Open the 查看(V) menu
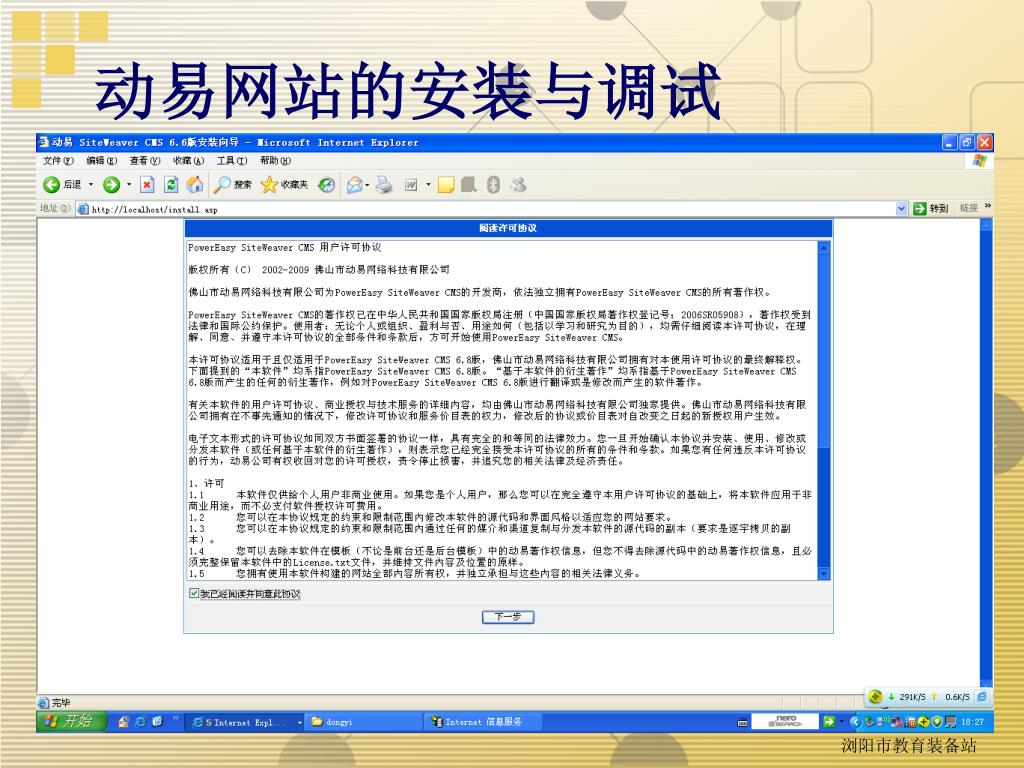The image size is (1024, 768). [144, 161]
